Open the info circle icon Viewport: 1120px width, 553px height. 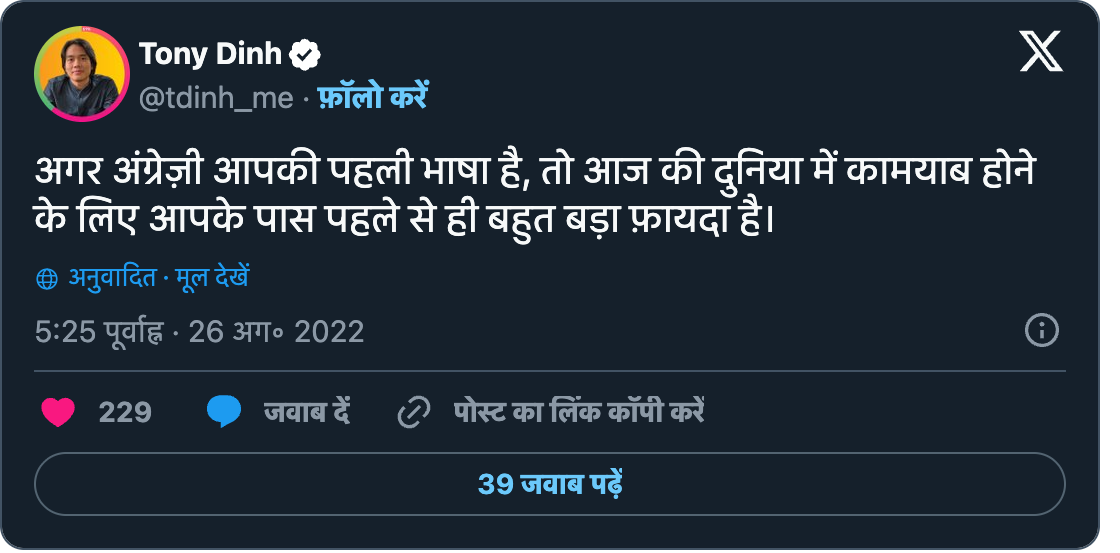click(x=1041, y=331)
